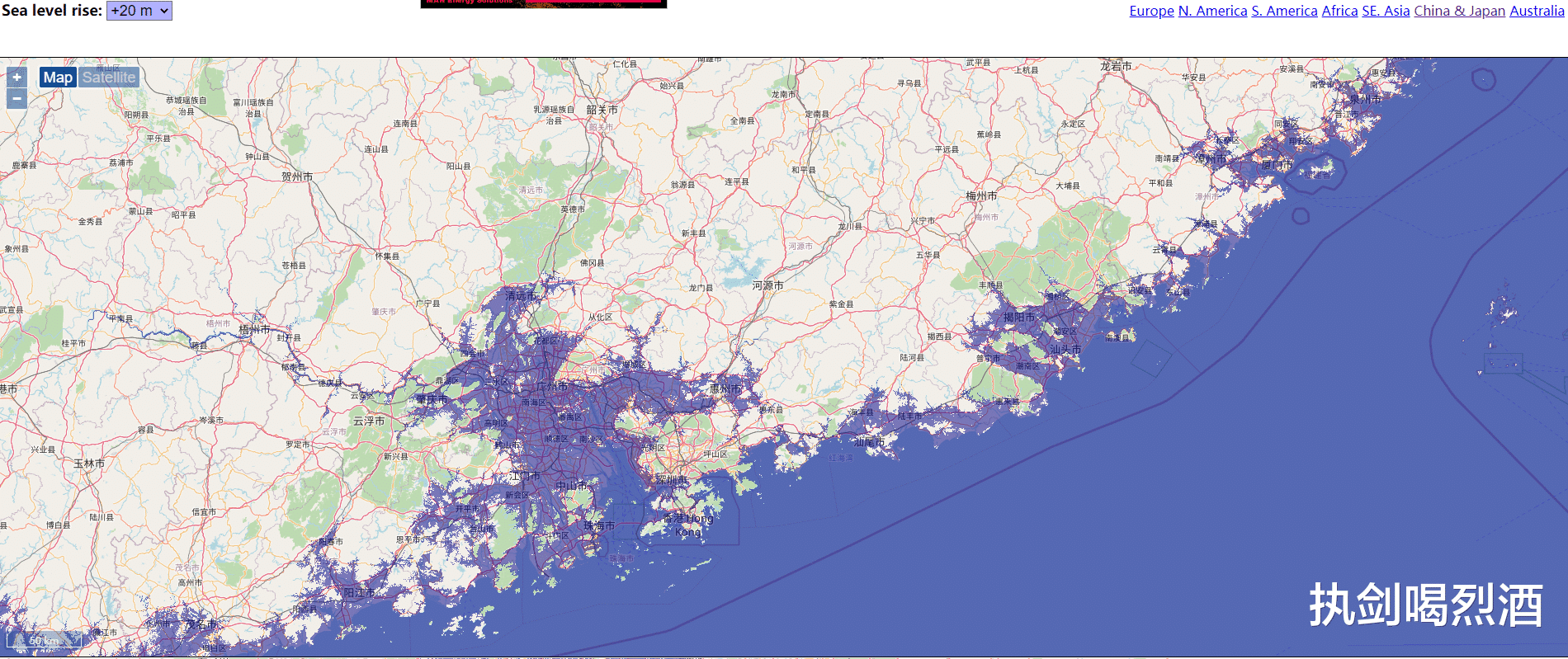This screenshot has width=1568, height=659.
Task: Pick the 新丰县 map label
Action: click(693, 233)
